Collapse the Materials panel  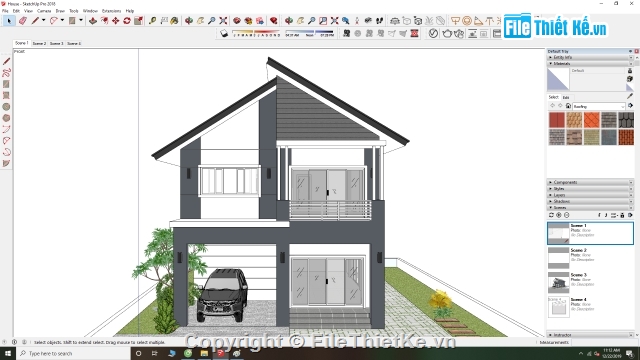click(x=589, y=64)
